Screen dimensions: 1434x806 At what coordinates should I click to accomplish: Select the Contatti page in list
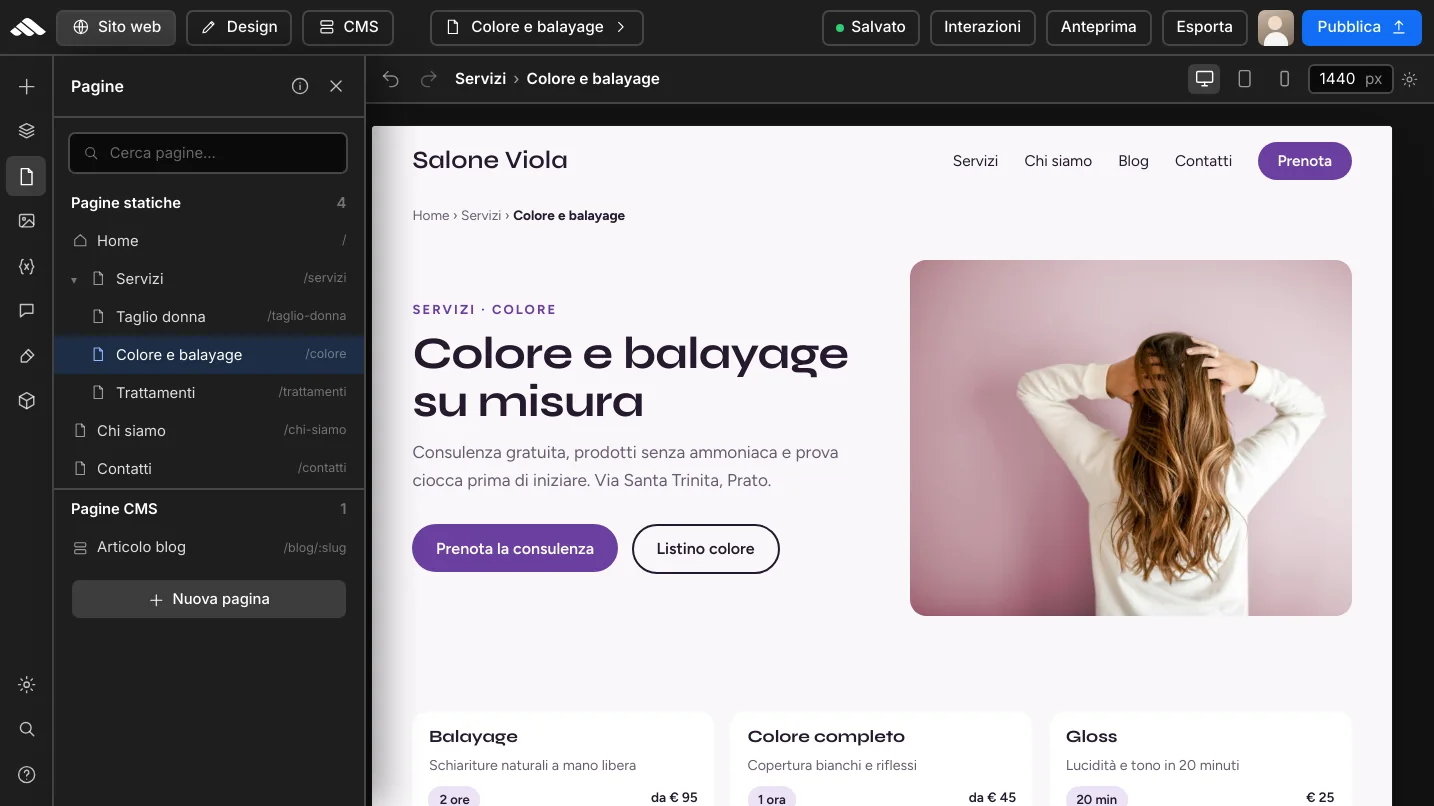tap(209, 469)
